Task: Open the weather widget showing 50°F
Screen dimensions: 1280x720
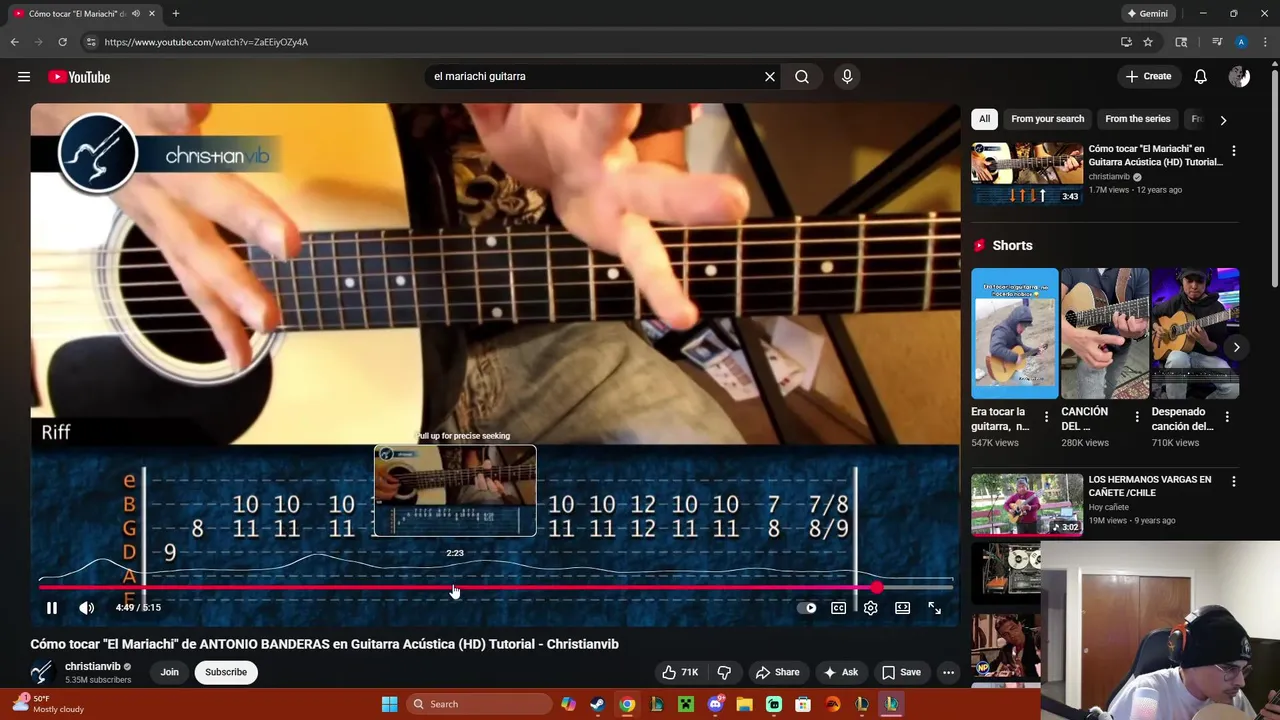Action: pyautogui.click(x=47, y=704)
